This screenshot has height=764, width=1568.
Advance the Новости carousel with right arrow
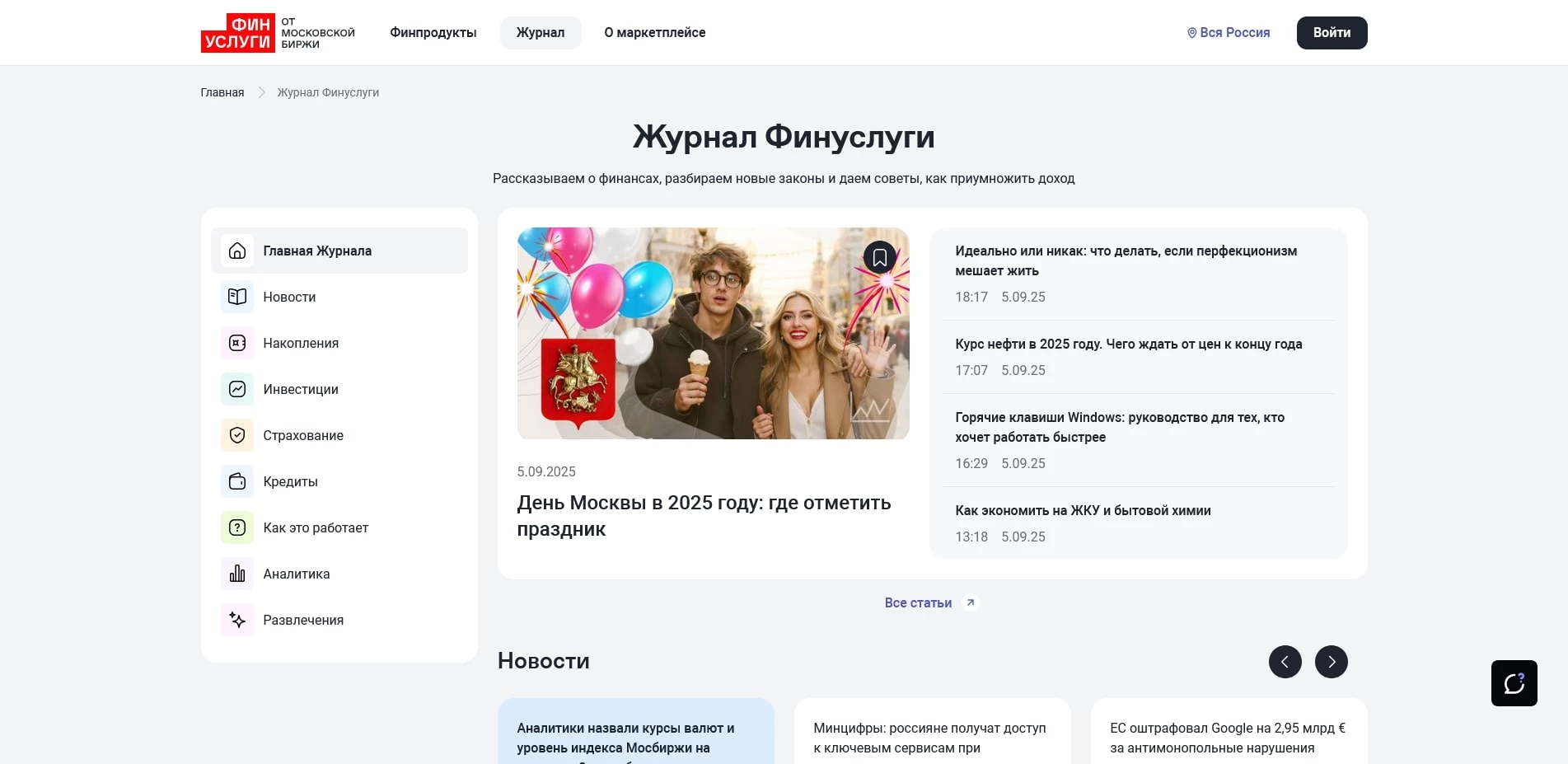(1331, 661)
